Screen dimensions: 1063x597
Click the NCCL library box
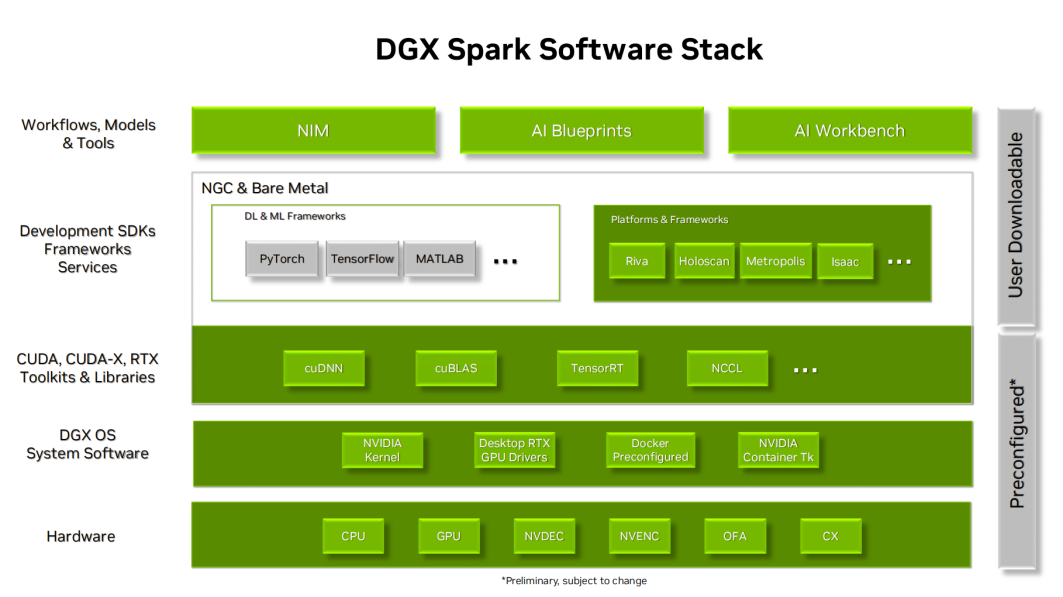[727, 368]
